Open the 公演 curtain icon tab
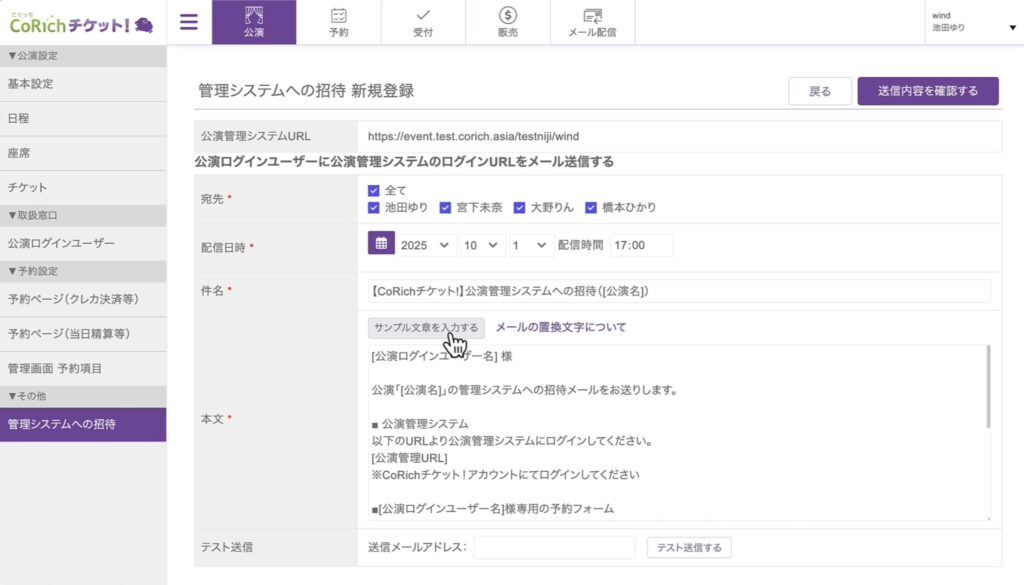1024x585 pixels. pos(254,22)
